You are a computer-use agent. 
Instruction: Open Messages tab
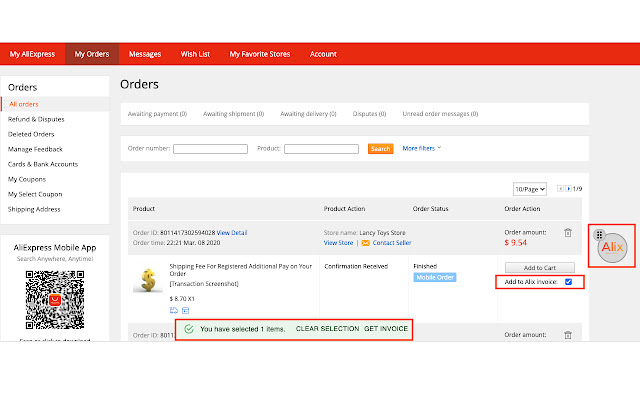coord(145,54)
